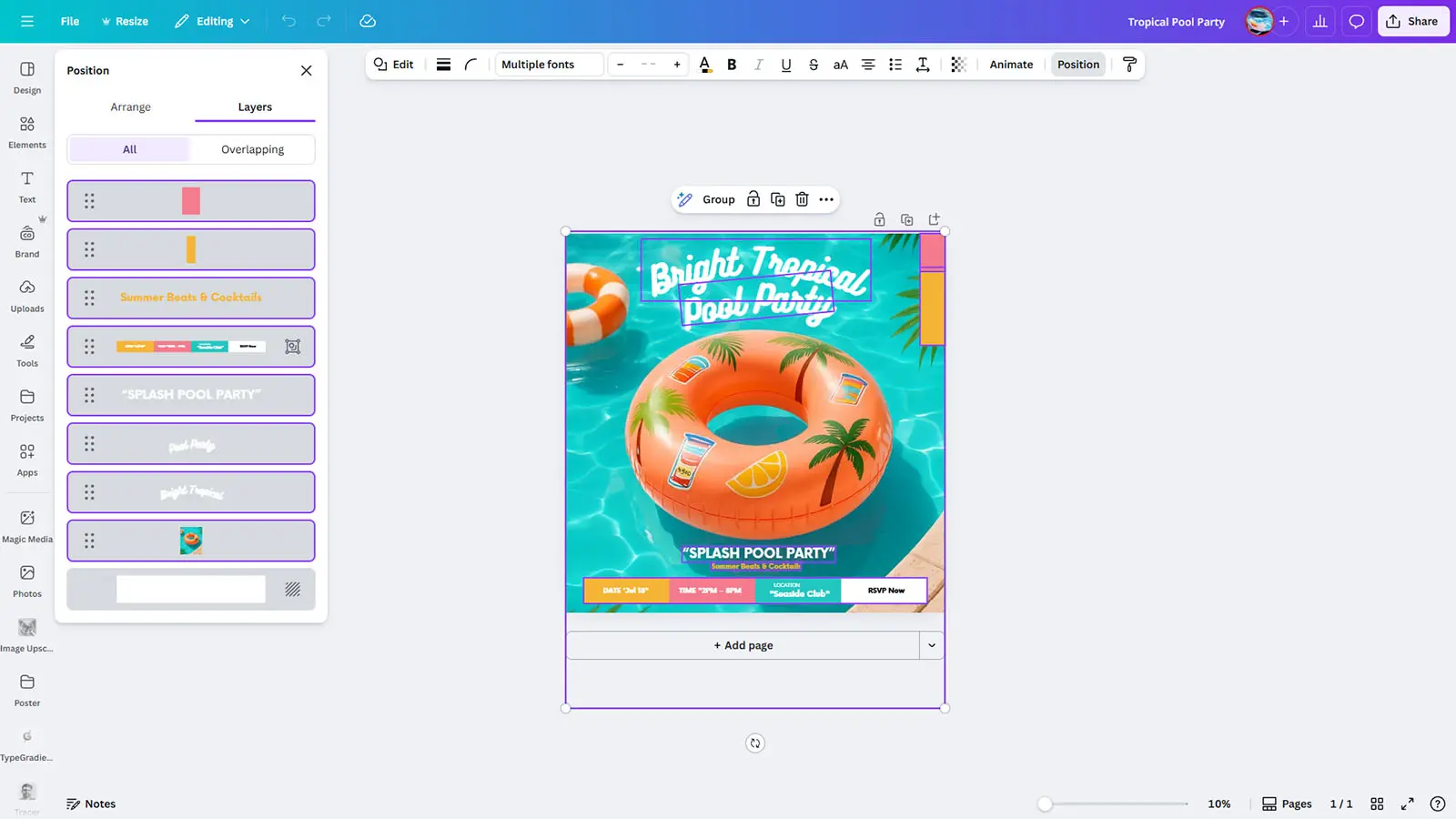The image size is (1456, 819).
Task: Click the Animate button
Action: 1011,65
